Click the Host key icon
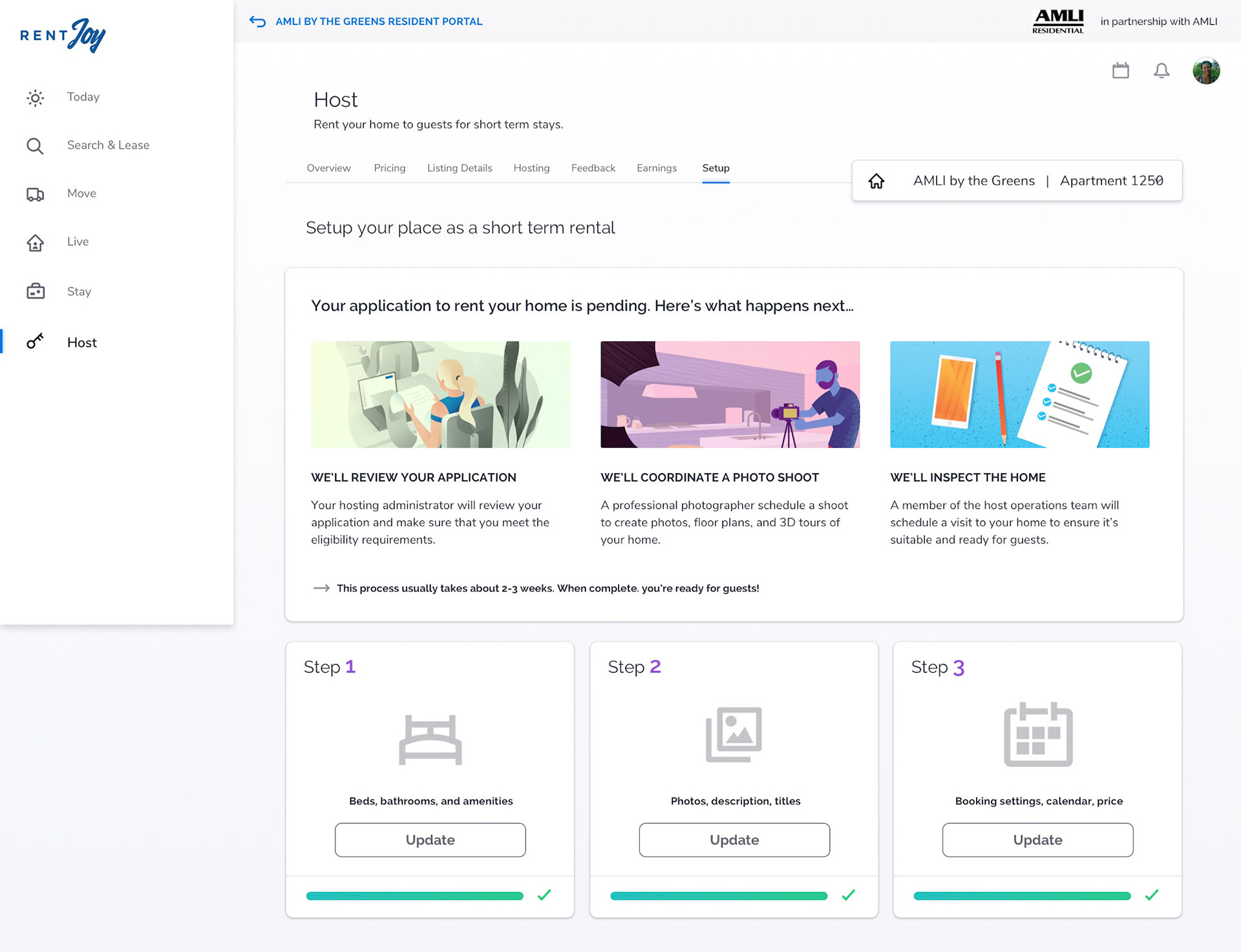 [x=35, y=342]
